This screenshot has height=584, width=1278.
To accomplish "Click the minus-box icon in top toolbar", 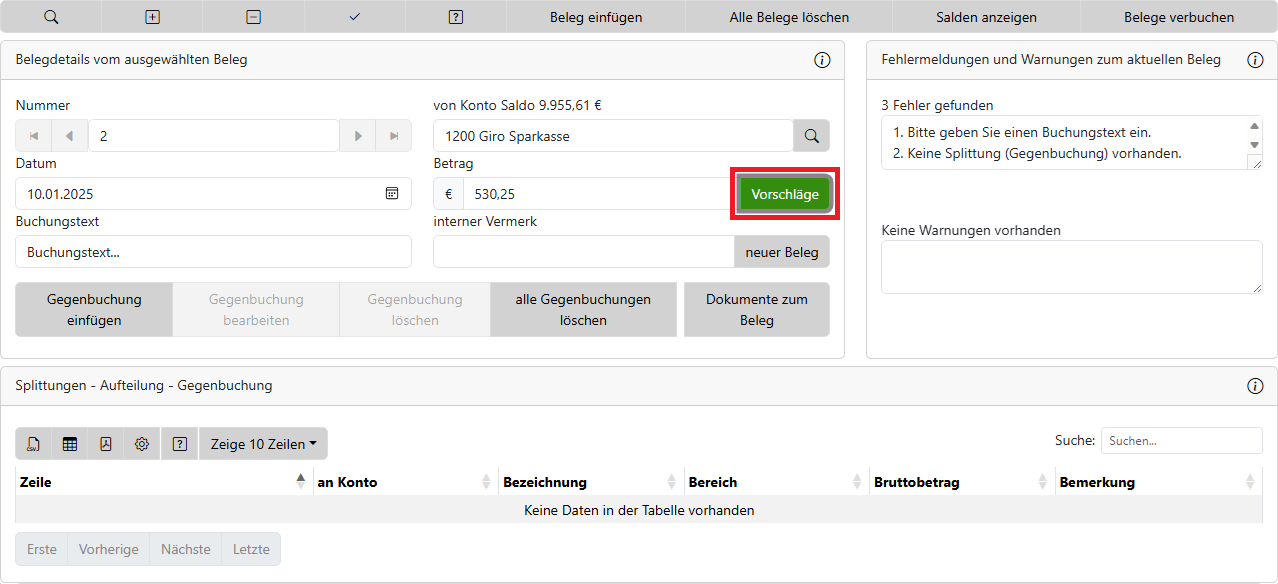I will tap(253, 17).
